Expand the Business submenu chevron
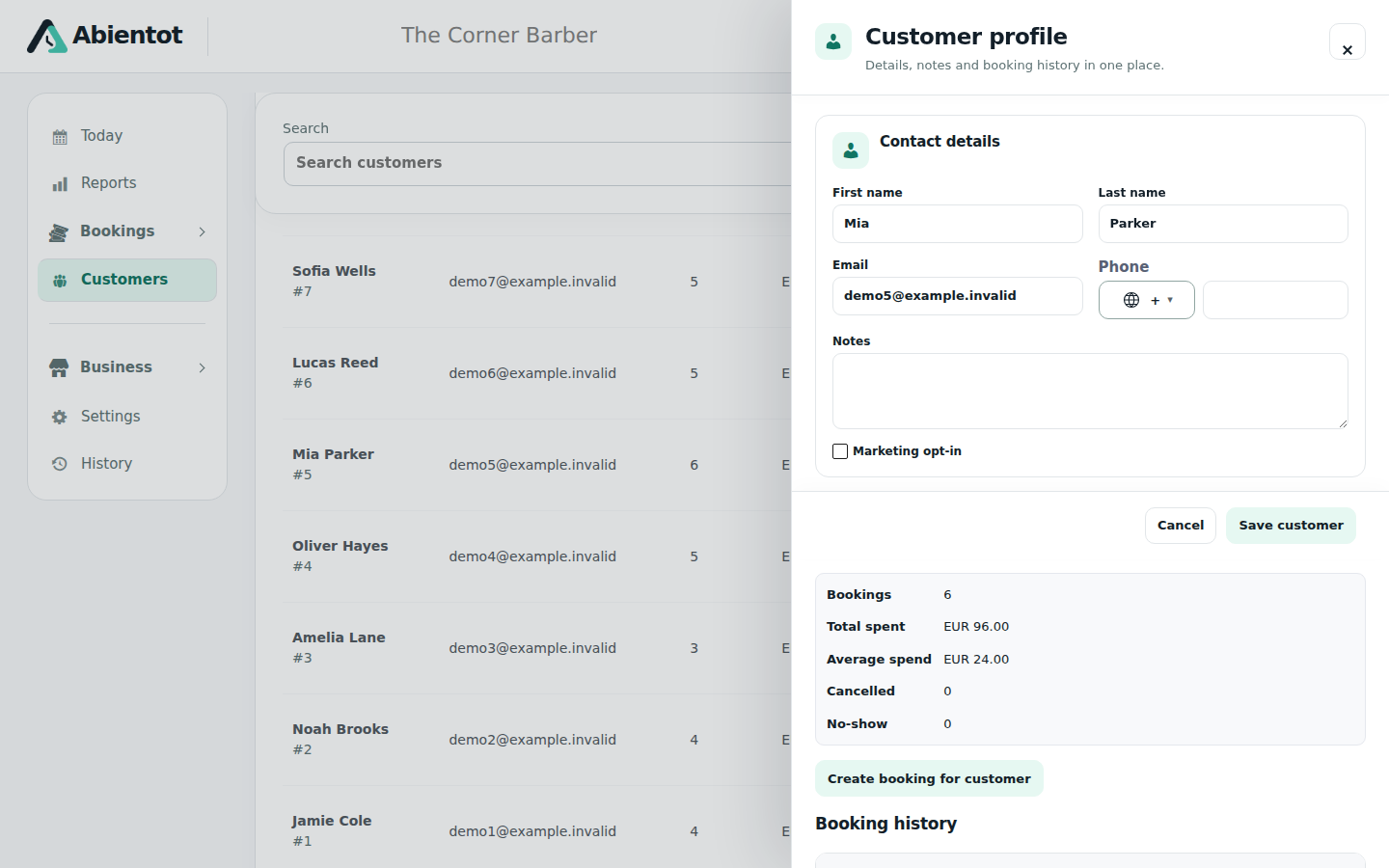The image size is (1389, 868). [x=203, y=367]
